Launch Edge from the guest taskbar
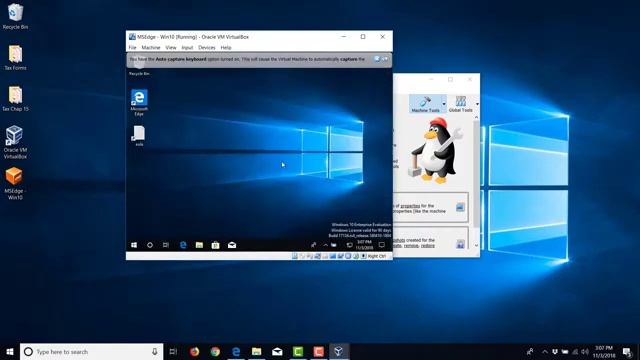The image size is (640, 360). click(x=183, y=245)
